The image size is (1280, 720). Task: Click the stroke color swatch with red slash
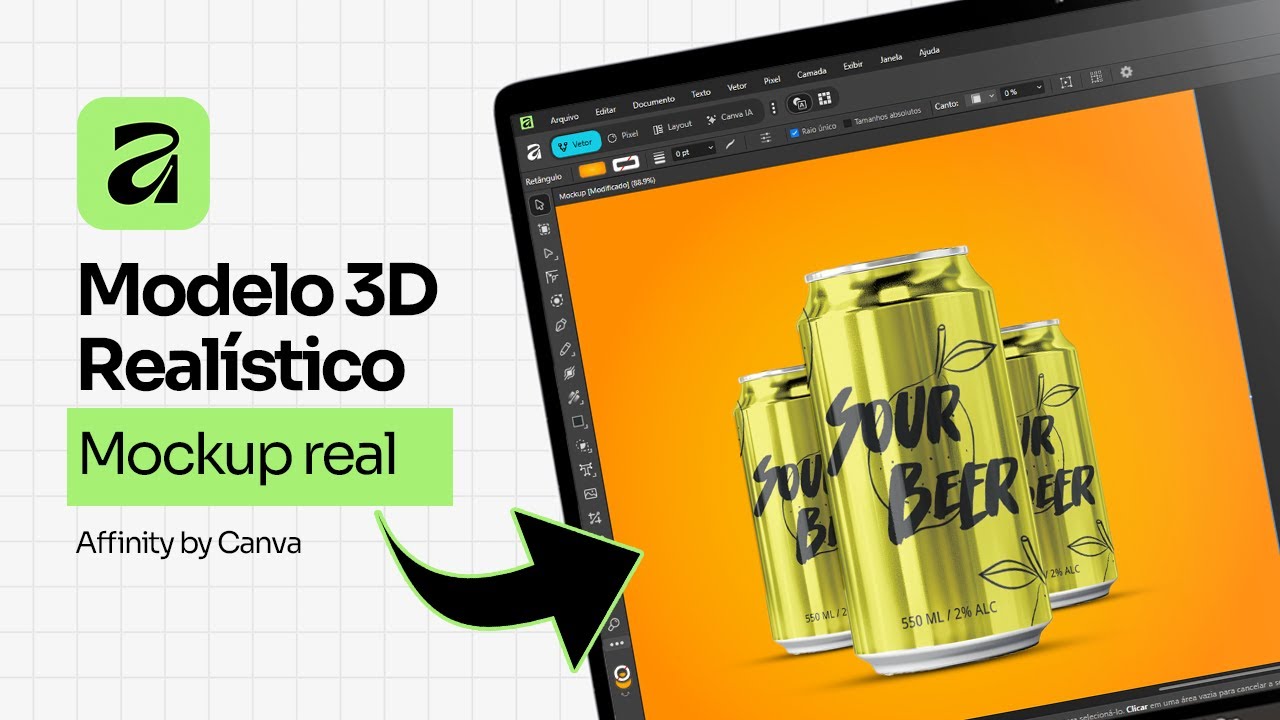(x=626, y=163)
